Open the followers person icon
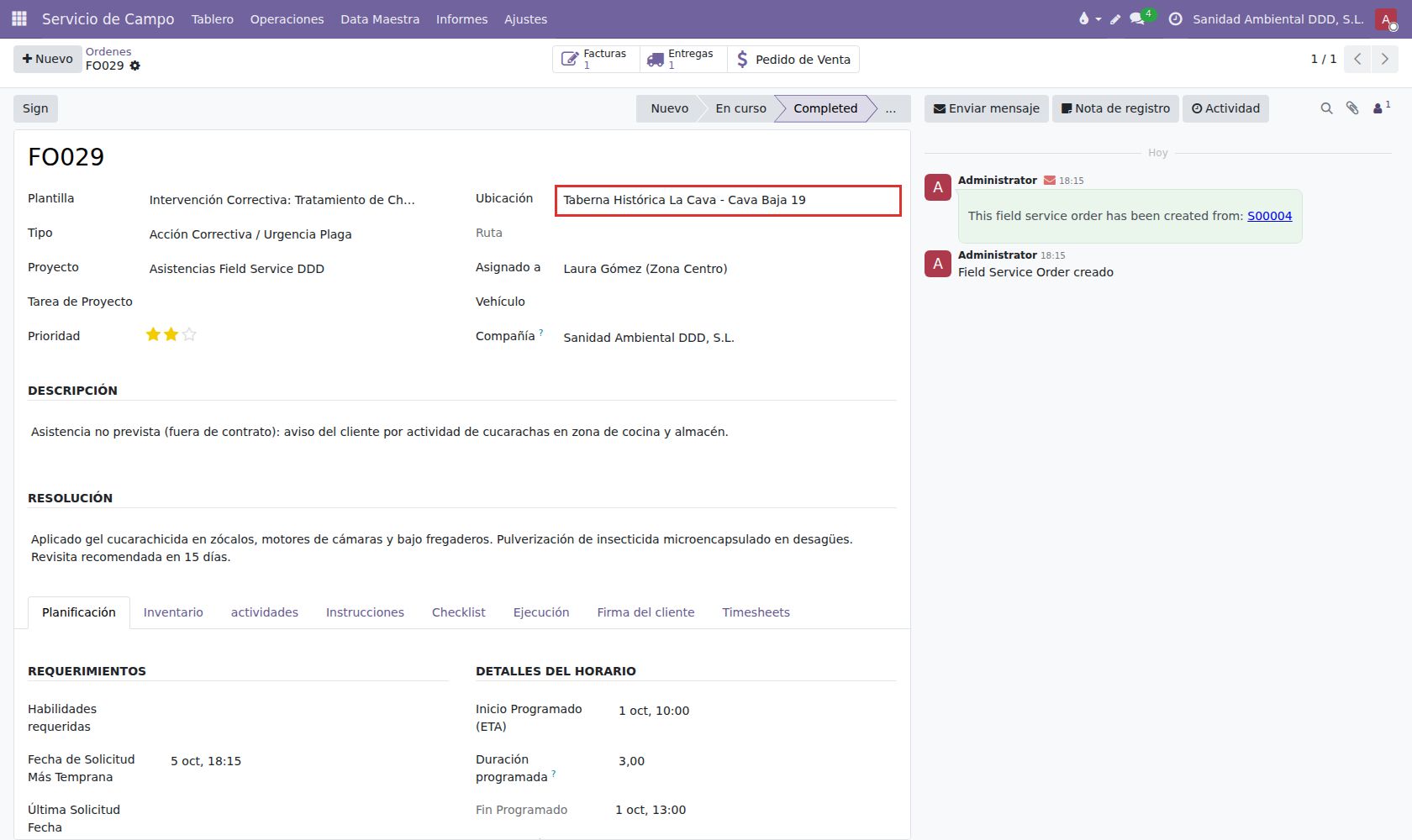The image size is (1412, 840). pyautogui.click(x=1381, y=108)
